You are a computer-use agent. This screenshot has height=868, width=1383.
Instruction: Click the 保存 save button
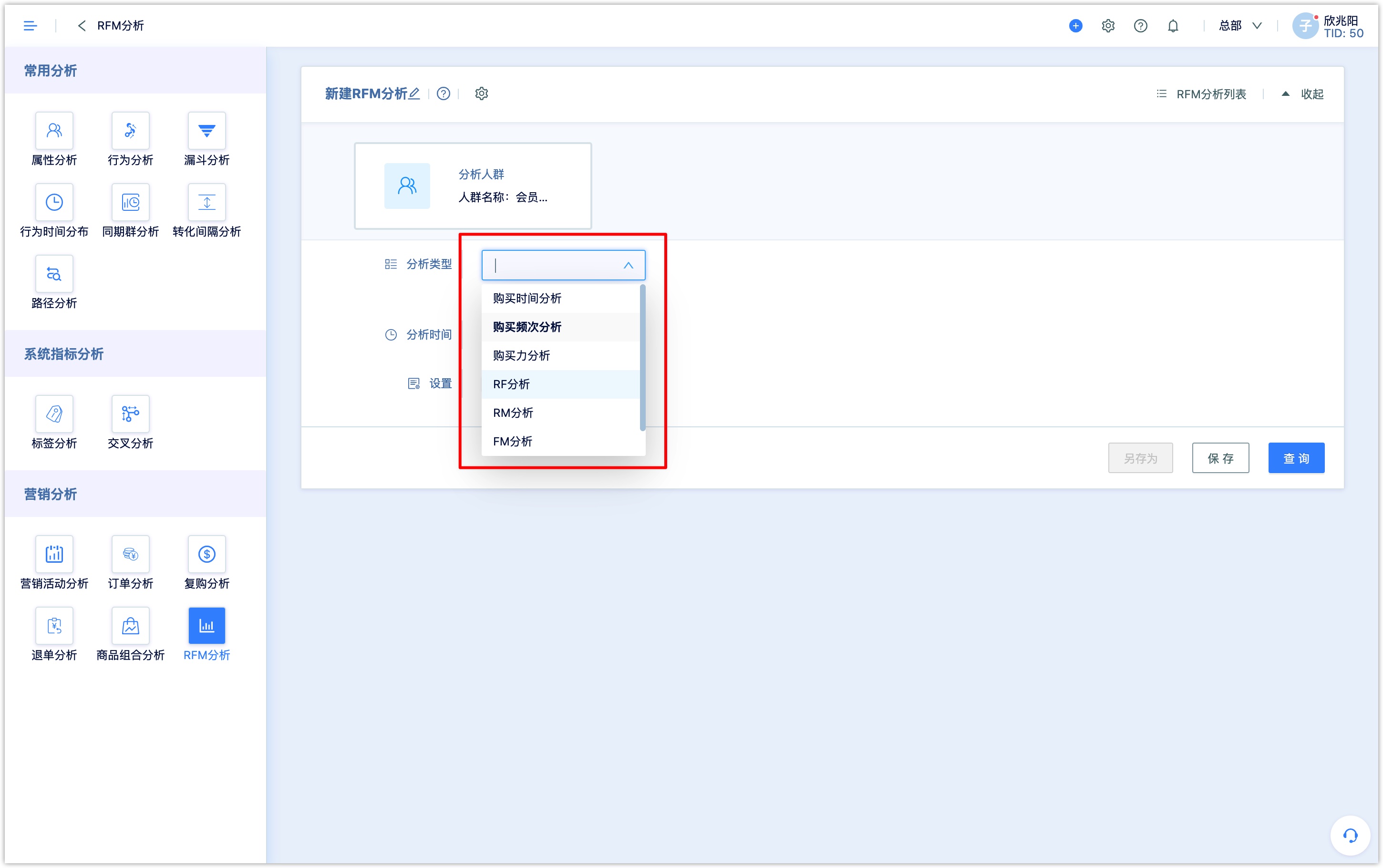(1220, 458)
